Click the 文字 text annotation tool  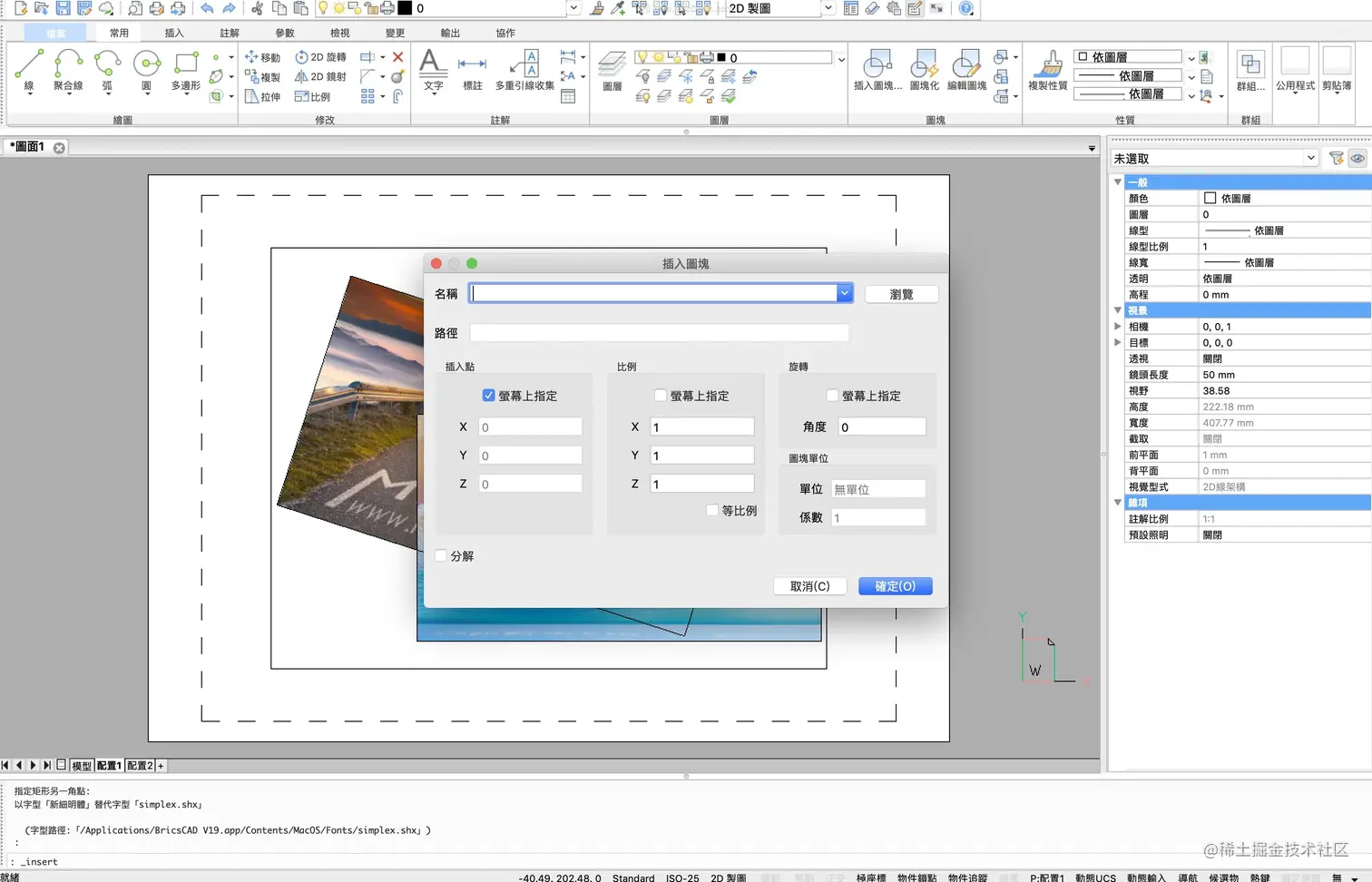coord(433,71)
